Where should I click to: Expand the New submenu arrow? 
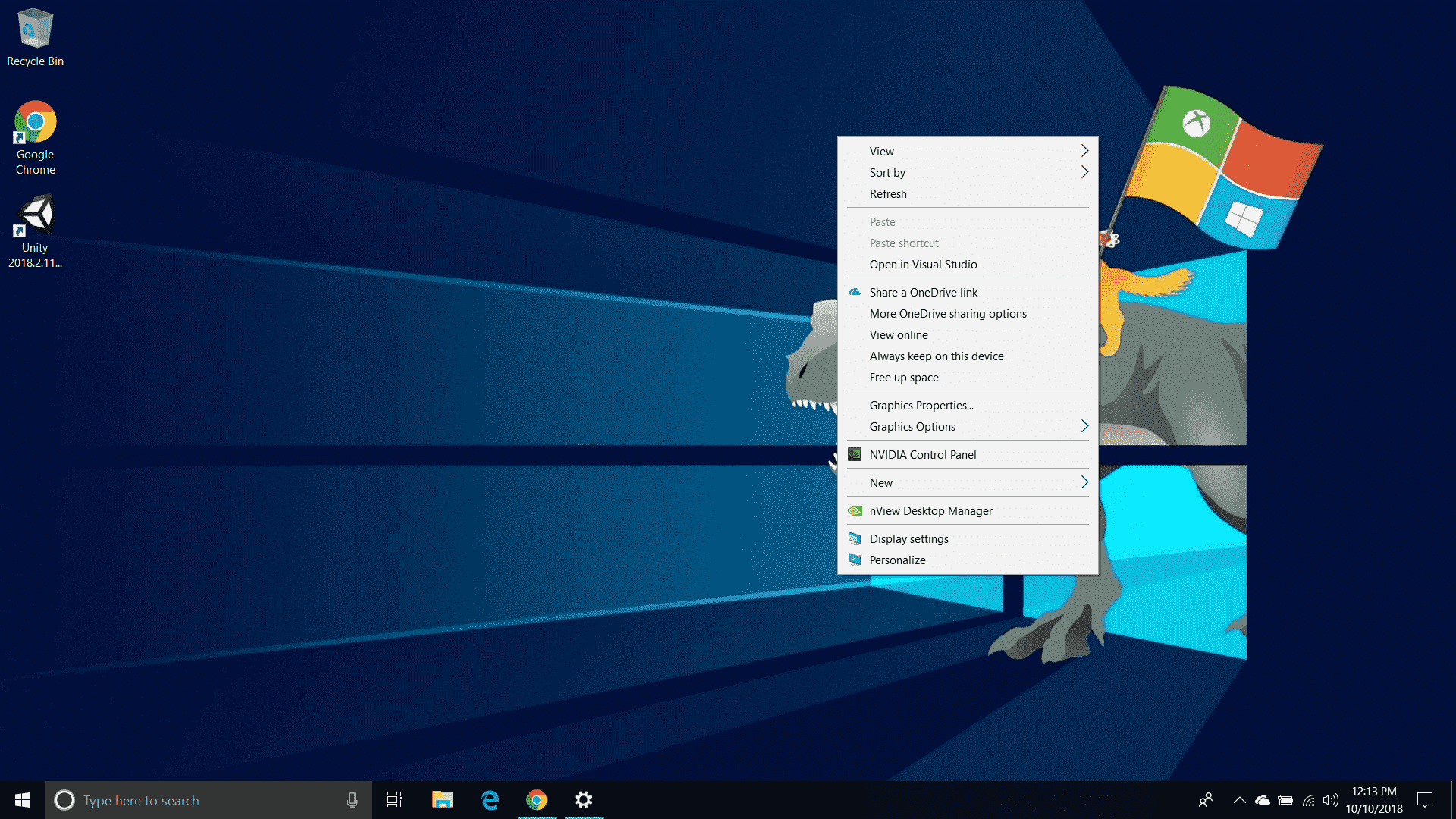(1084, 482)
